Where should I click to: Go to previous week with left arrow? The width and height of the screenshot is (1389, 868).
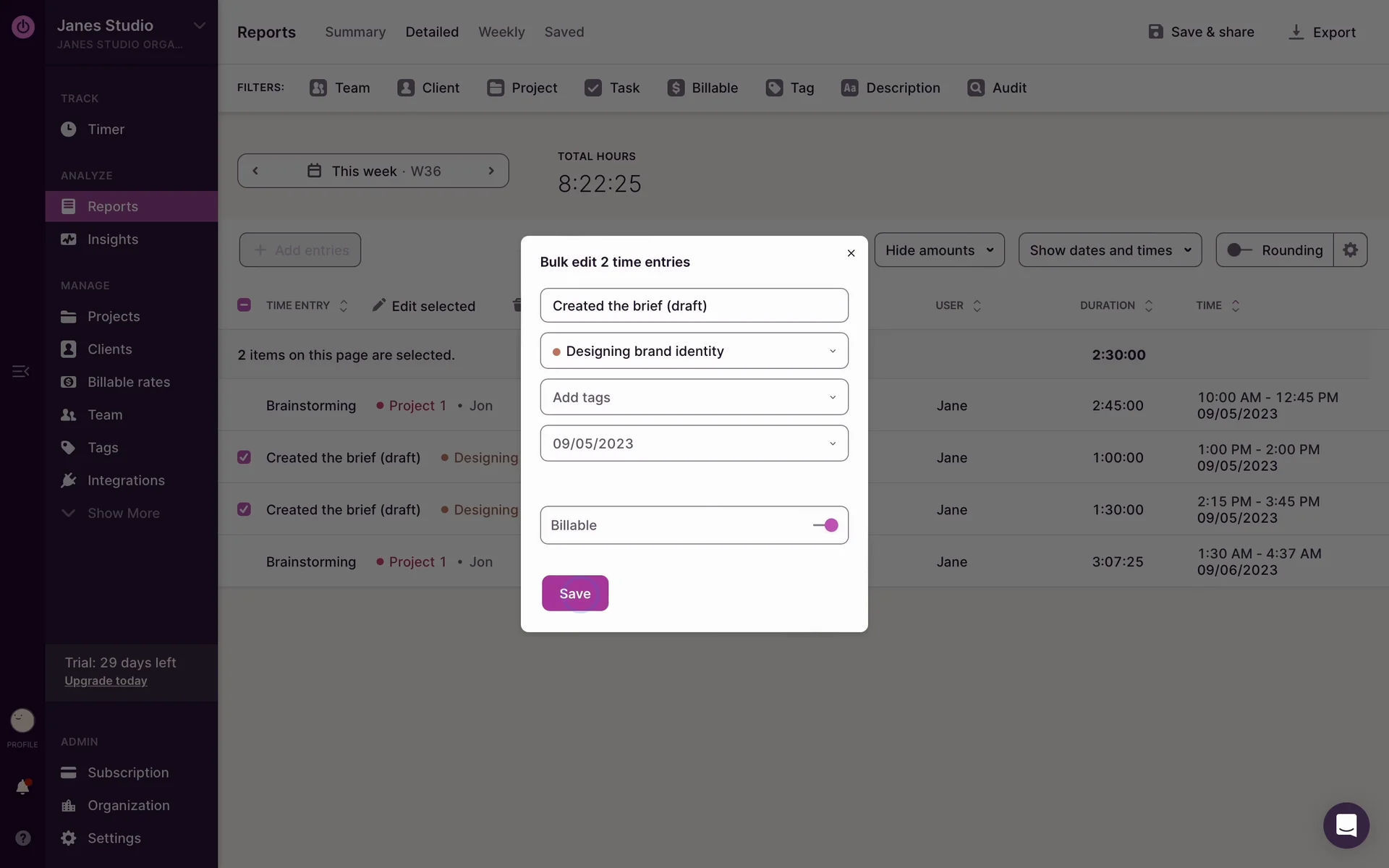coord(255,171)
